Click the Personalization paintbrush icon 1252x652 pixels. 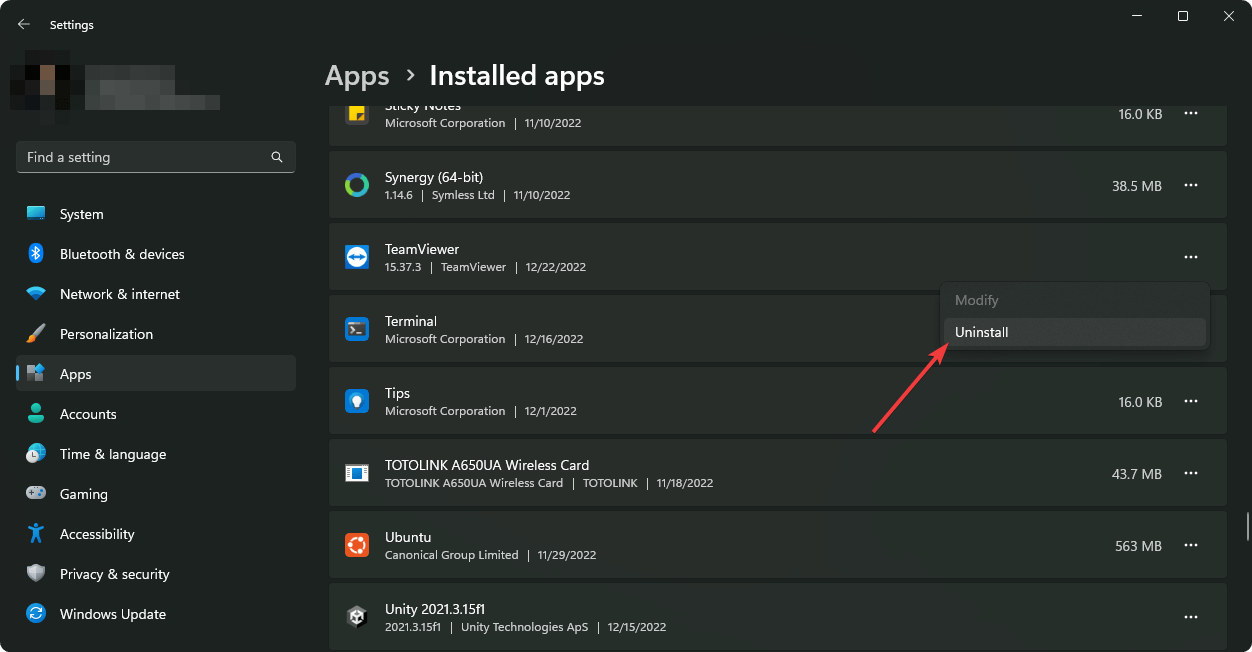tap(36, 334)
